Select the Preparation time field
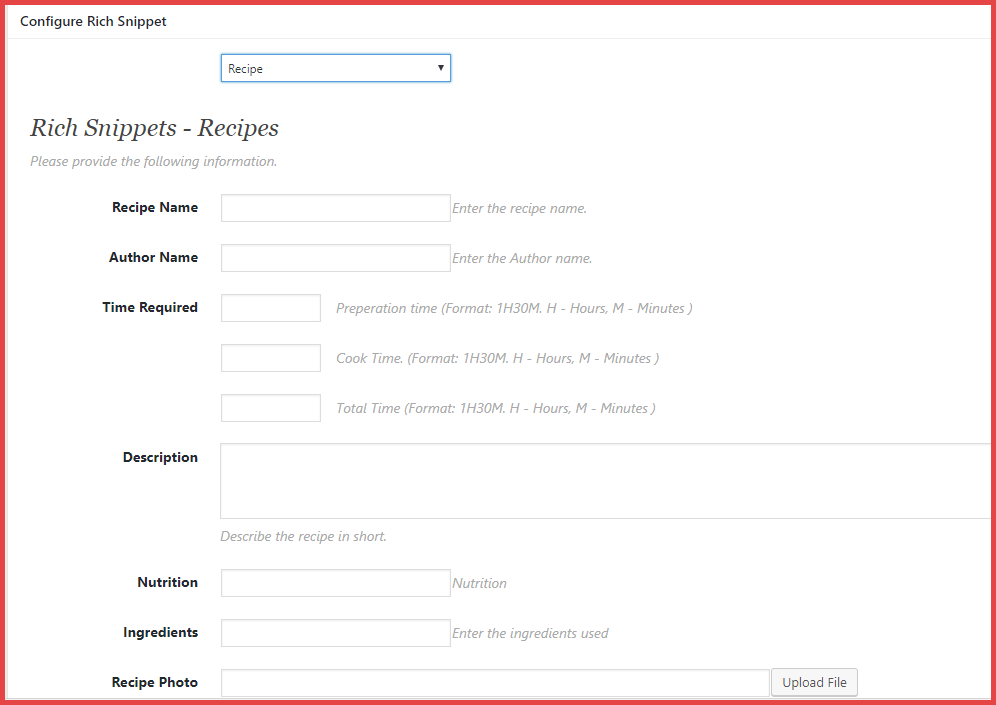 270,308
